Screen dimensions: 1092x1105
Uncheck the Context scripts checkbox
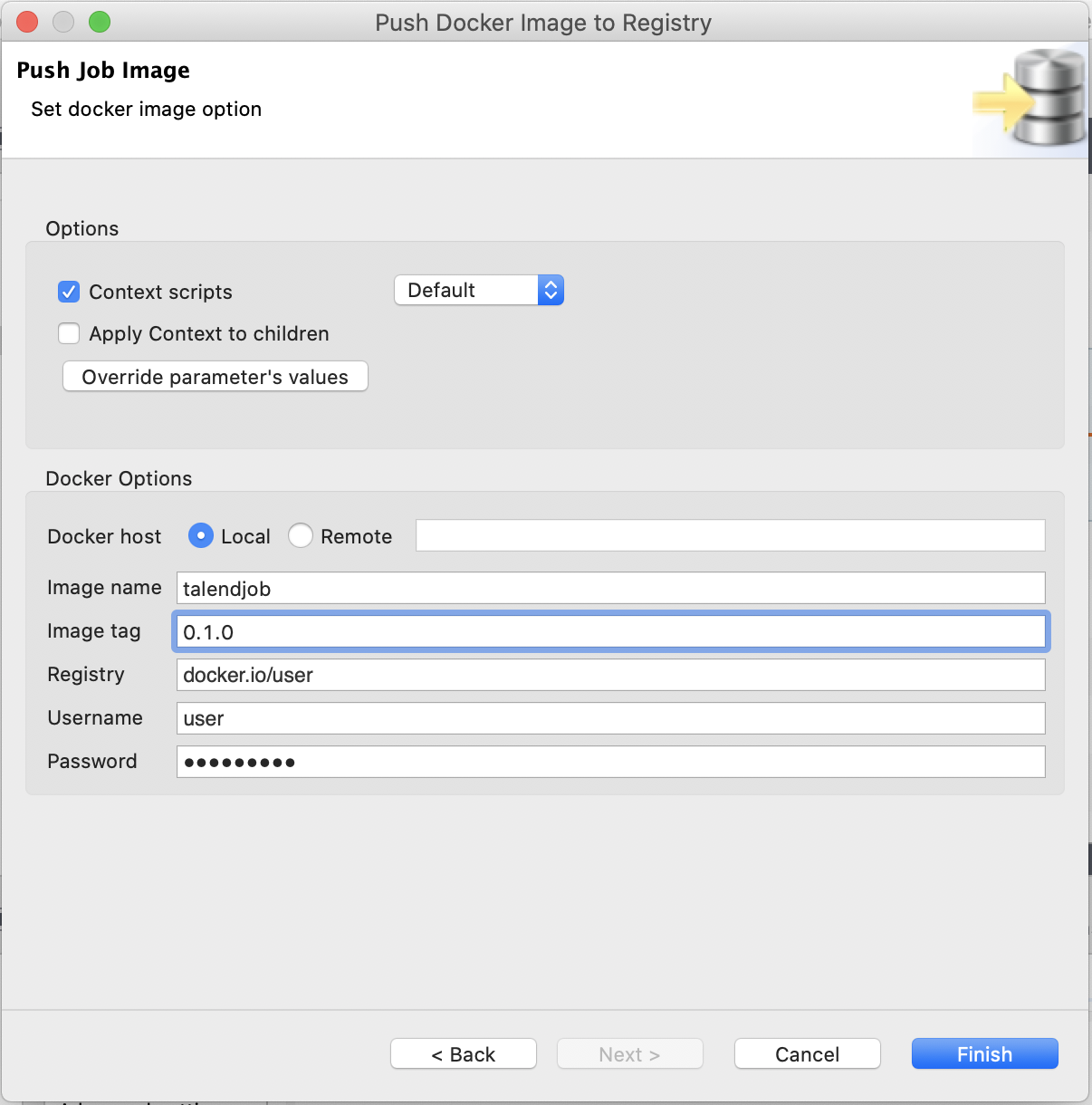tap(69, 292)
